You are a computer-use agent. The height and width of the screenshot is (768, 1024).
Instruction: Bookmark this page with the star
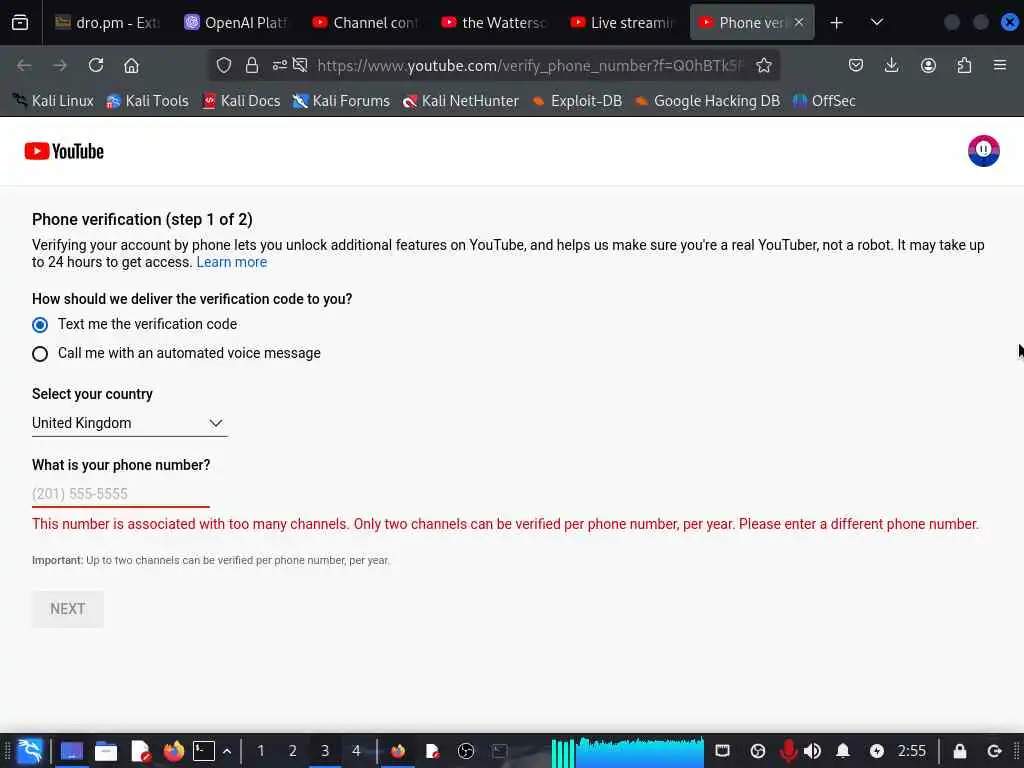(763, 65)
